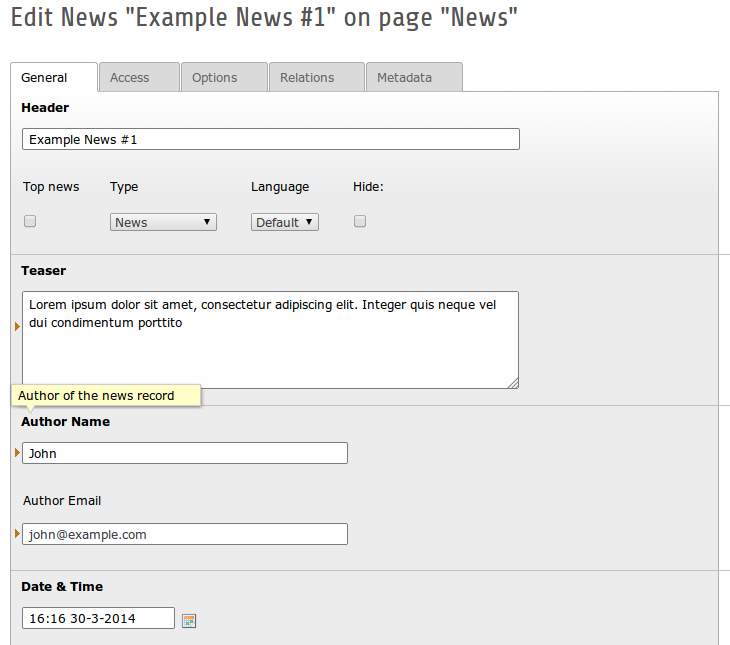Switch to the Access tab
Image resolution: width=730 pixels, height=645 pixels.
[x=139, y=77]
